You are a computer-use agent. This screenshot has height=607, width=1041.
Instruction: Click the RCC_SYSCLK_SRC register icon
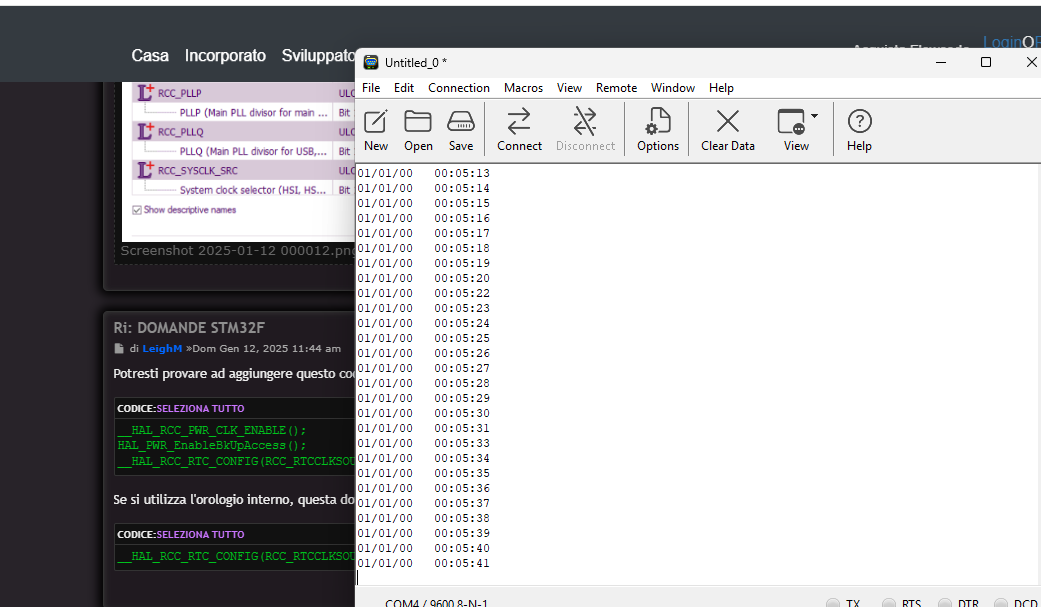tap(145, 169)
